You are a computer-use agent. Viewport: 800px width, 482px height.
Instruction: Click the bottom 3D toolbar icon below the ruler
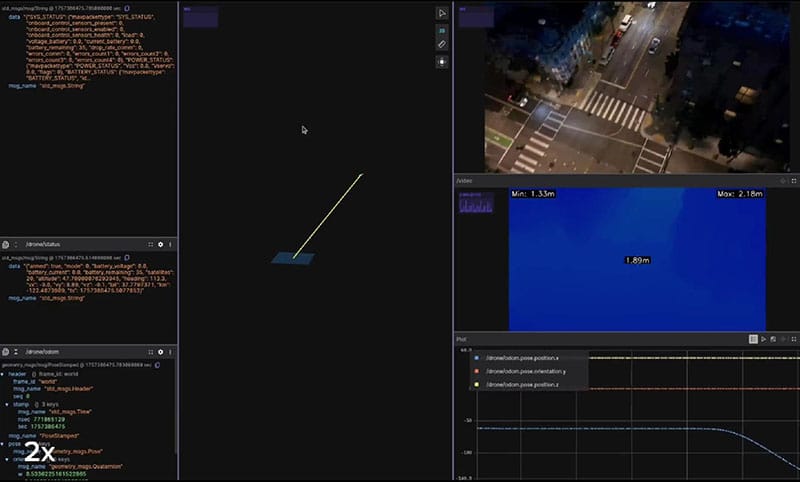tap(442, 61)
